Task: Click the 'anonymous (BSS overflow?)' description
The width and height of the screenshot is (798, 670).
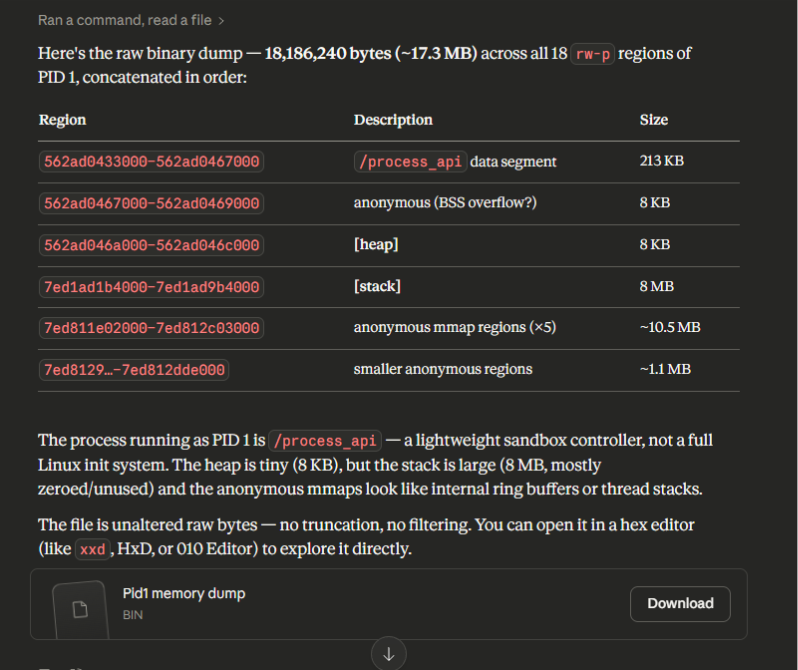Action: (x=445, y=203)
